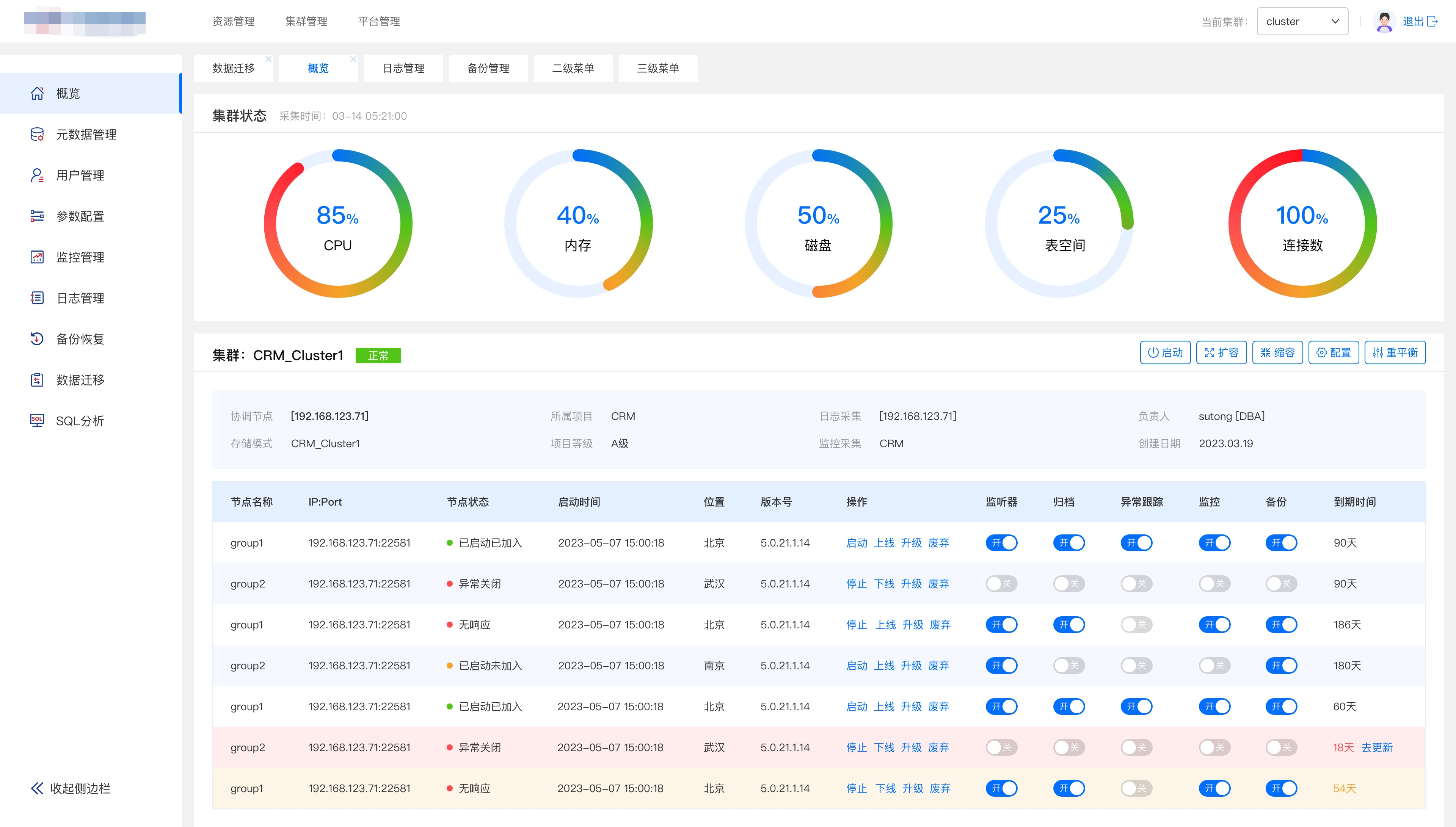This screenshot has width=1456, height=827.
Task: Click the 正常 status badge
Action: click(378, 356)
